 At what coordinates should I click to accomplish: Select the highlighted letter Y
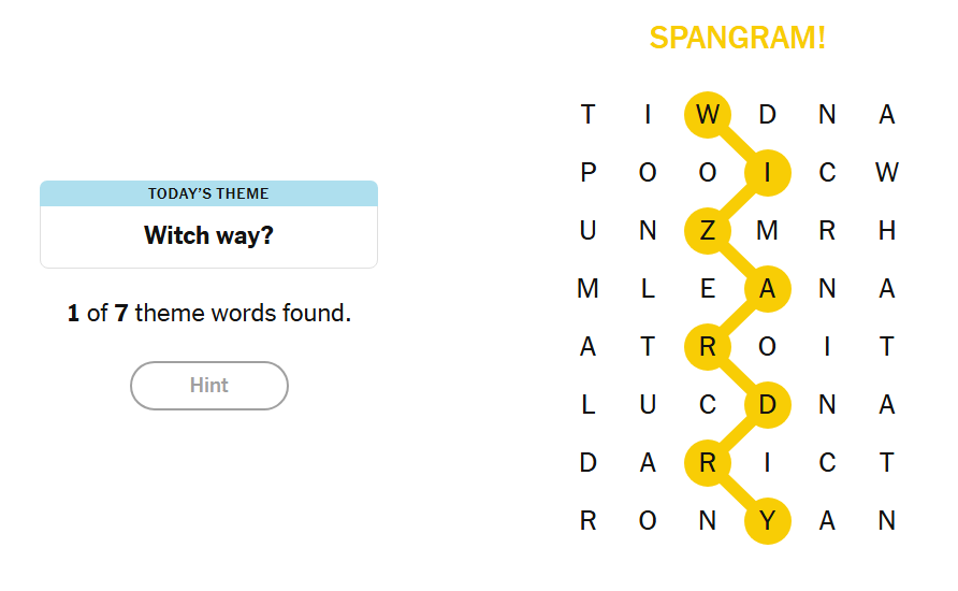tap(767, 521)
